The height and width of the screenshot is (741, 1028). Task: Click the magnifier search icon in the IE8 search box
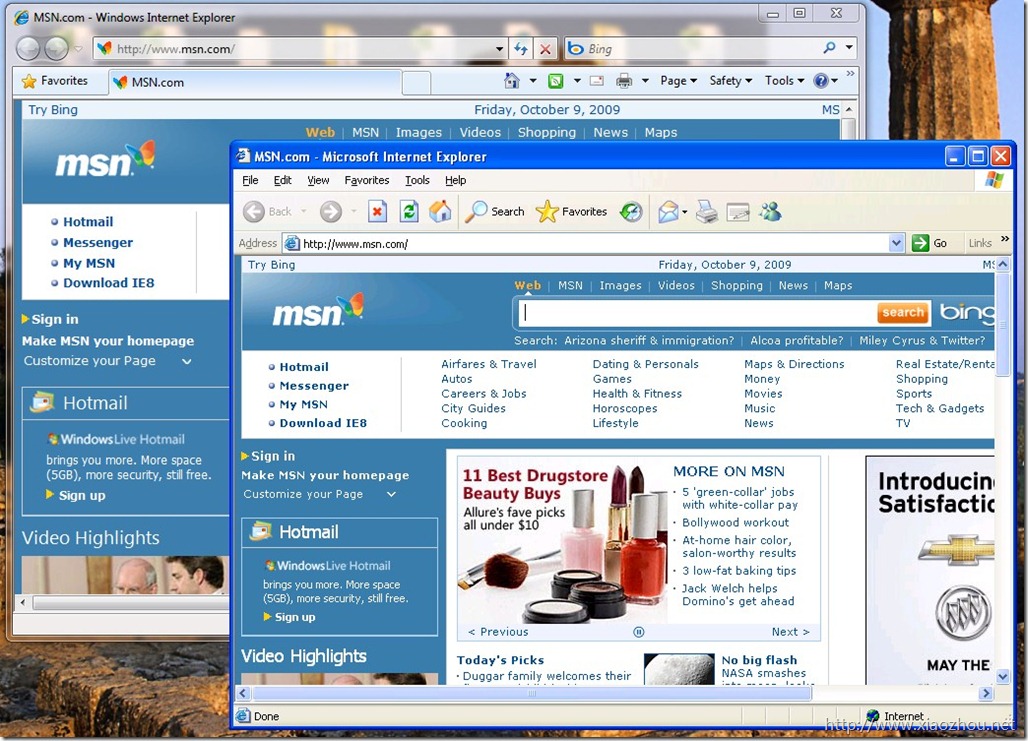click(x=829, y=48)
